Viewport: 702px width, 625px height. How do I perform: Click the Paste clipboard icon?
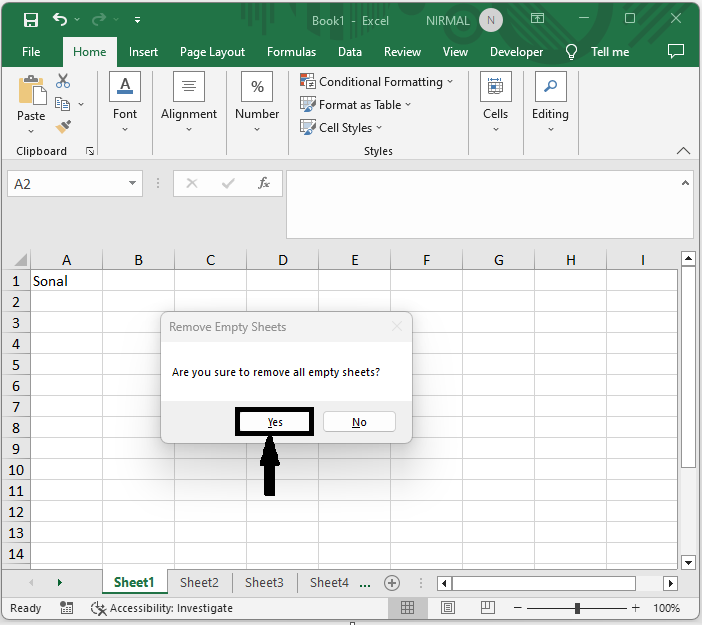point(31,90)
